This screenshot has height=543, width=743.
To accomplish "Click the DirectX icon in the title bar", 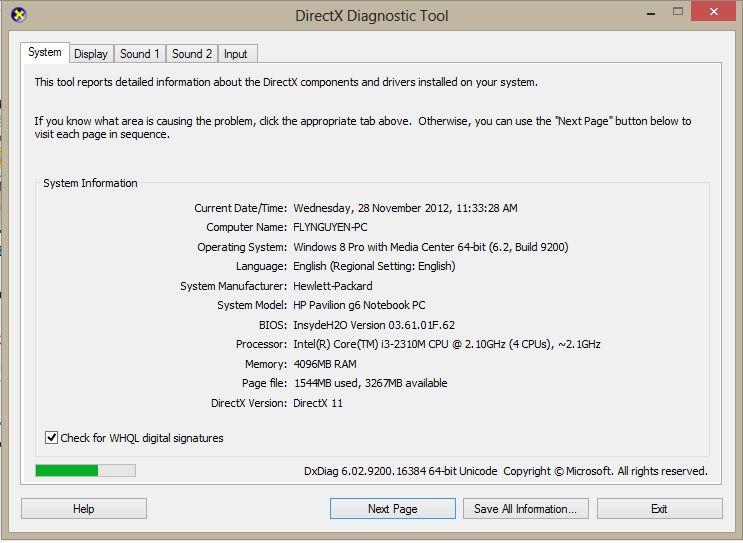I will 18,15.
